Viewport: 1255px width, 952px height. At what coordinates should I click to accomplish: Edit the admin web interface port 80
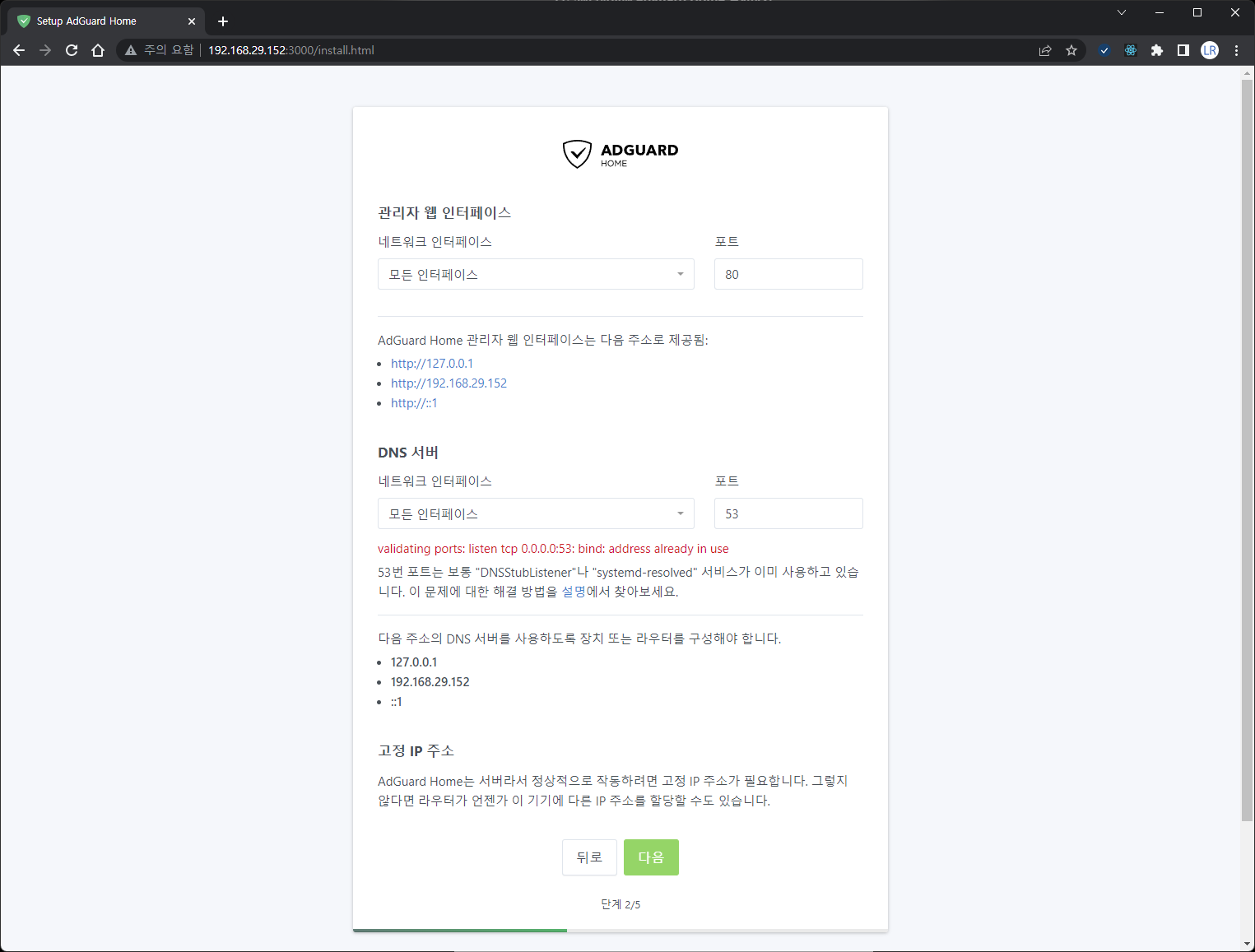[788, 274]
